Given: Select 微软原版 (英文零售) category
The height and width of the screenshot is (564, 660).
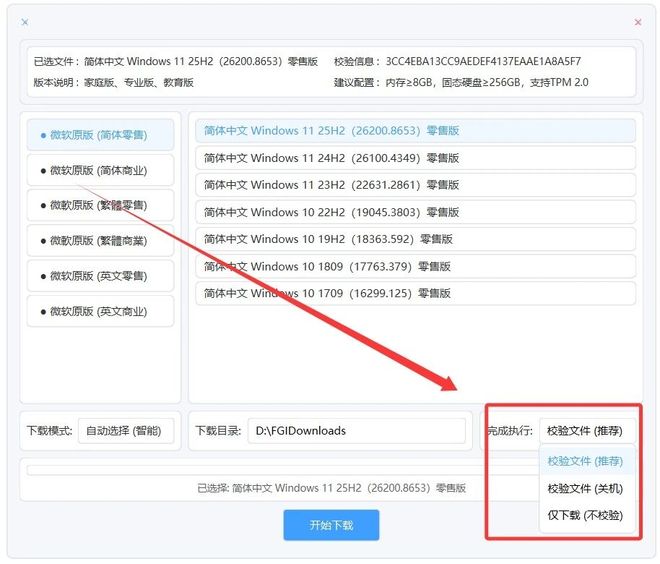Looking at the screenshot, I should pos(100,276).
